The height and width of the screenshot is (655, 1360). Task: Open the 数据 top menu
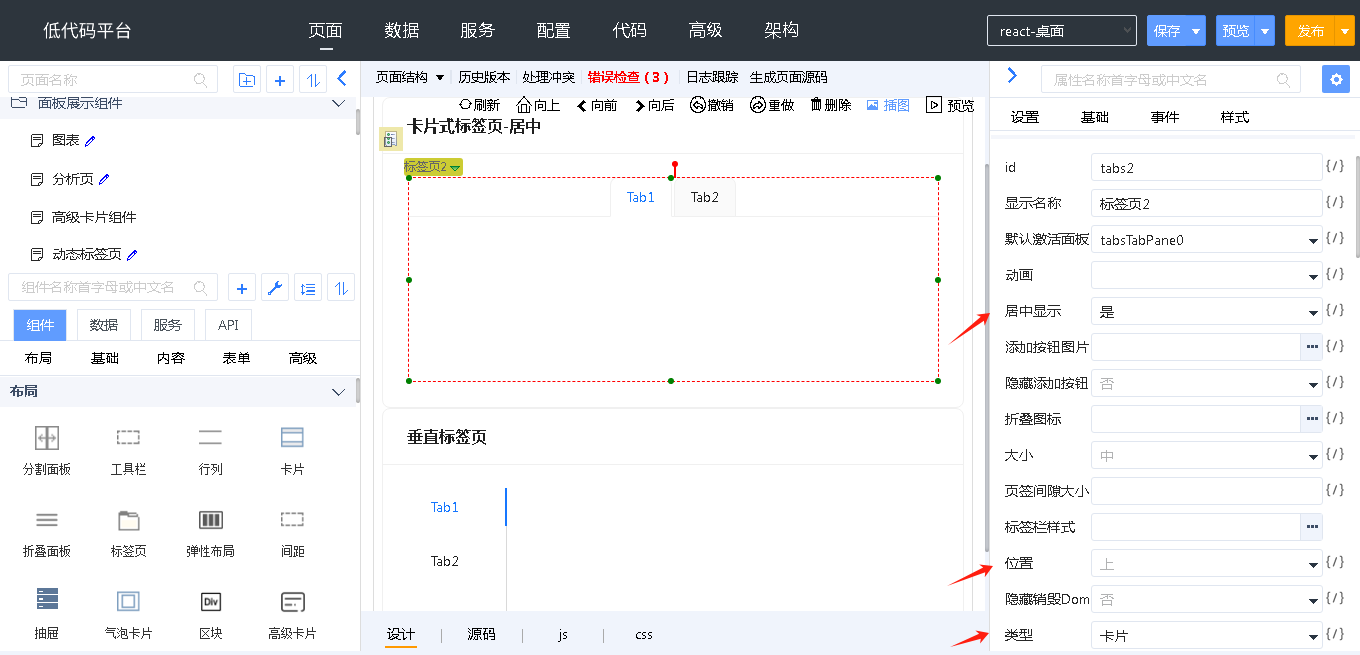tap(402, 30)
